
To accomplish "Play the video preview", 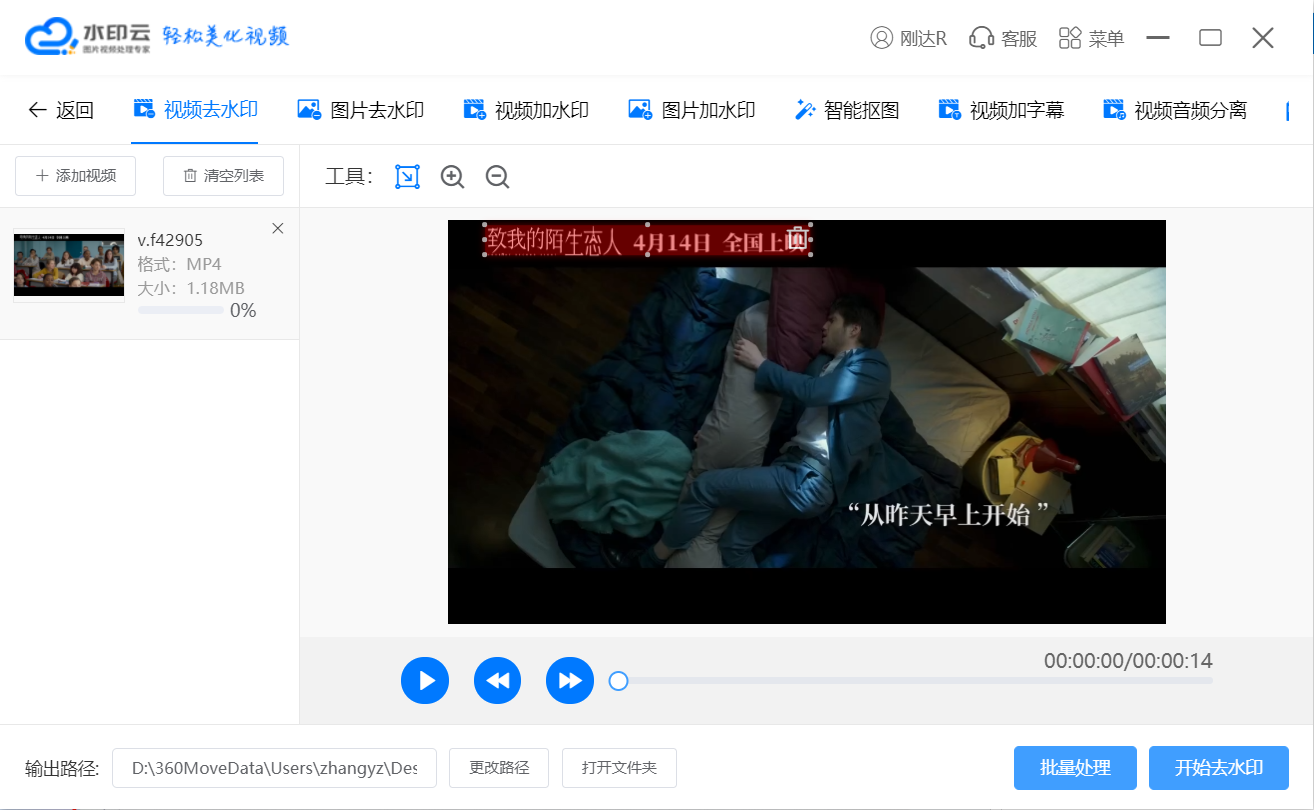I will click(x=425, y=681).
